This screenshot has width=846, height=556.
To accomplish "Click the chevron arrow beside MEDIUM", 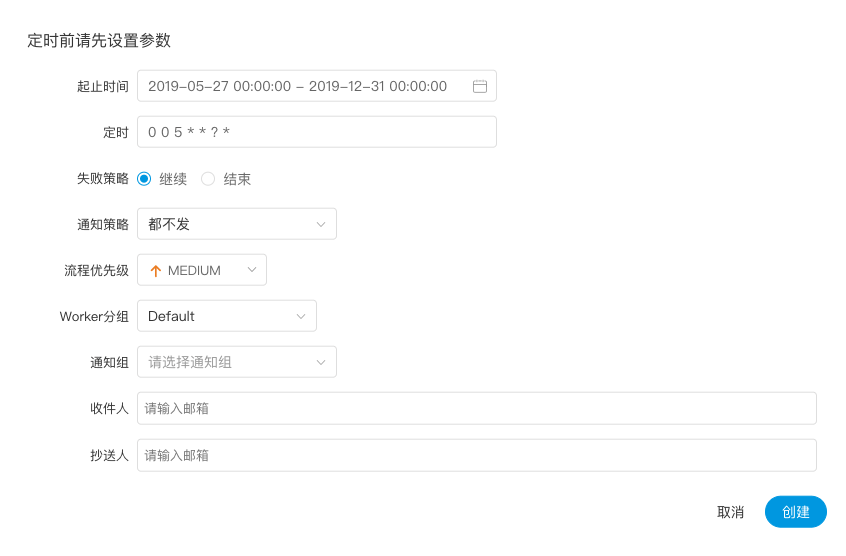I will point(251,270).
